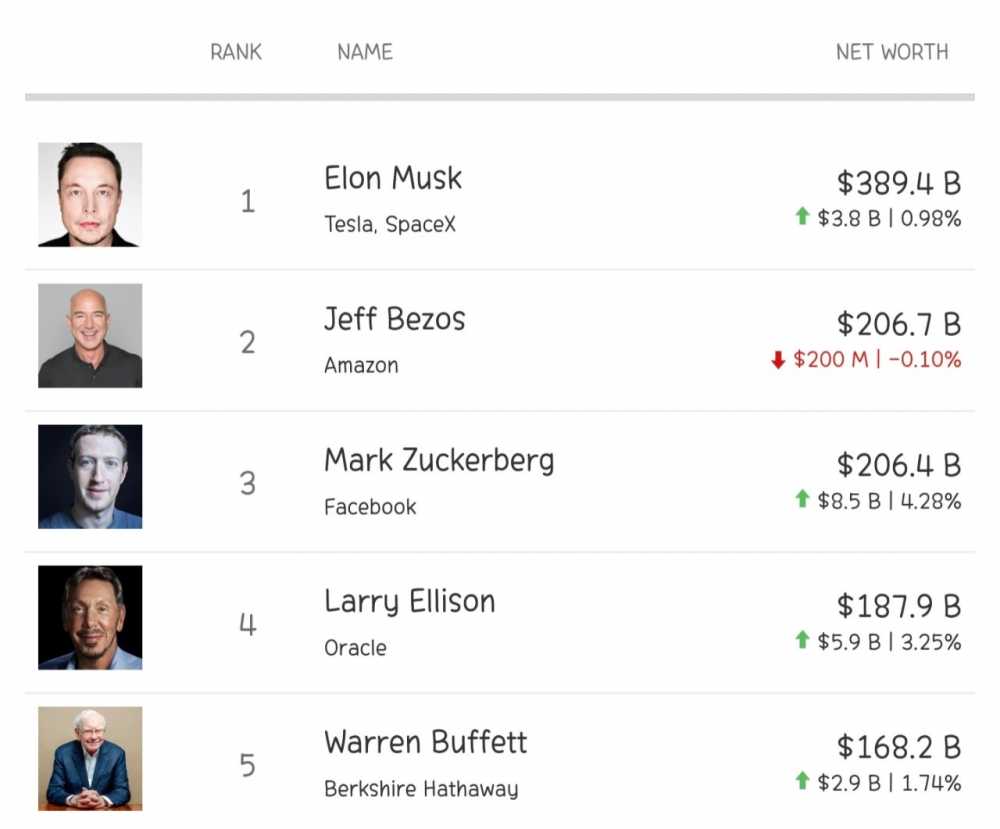Click the $389.4 B net worth value
The height and width of the screenshot is (829, 1000).
pos(899,183)
